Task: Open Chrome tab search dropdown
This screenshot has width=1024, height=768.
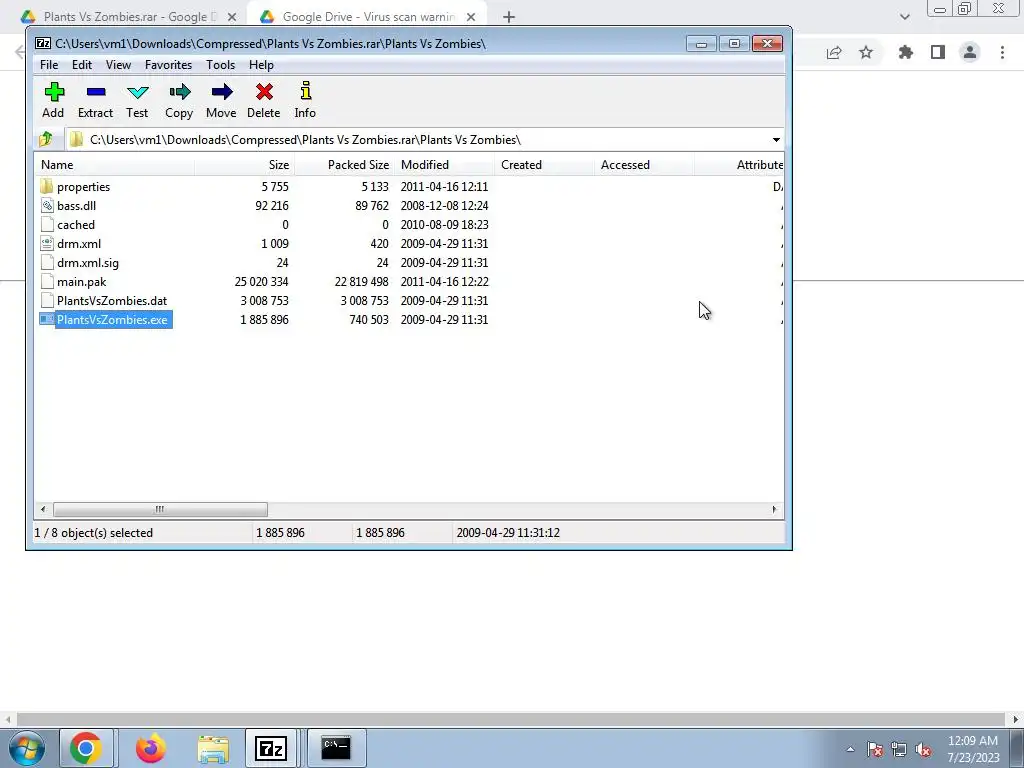Action: point(904,16)
